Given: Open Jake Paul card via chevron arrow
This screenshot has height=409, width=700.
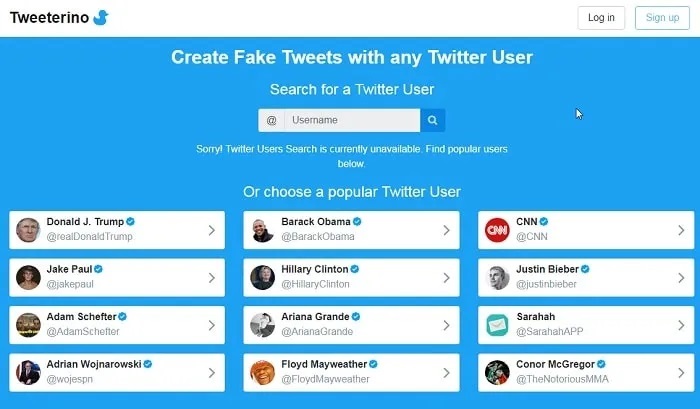Looking at the screenshot, I should [x=212, y=278].
